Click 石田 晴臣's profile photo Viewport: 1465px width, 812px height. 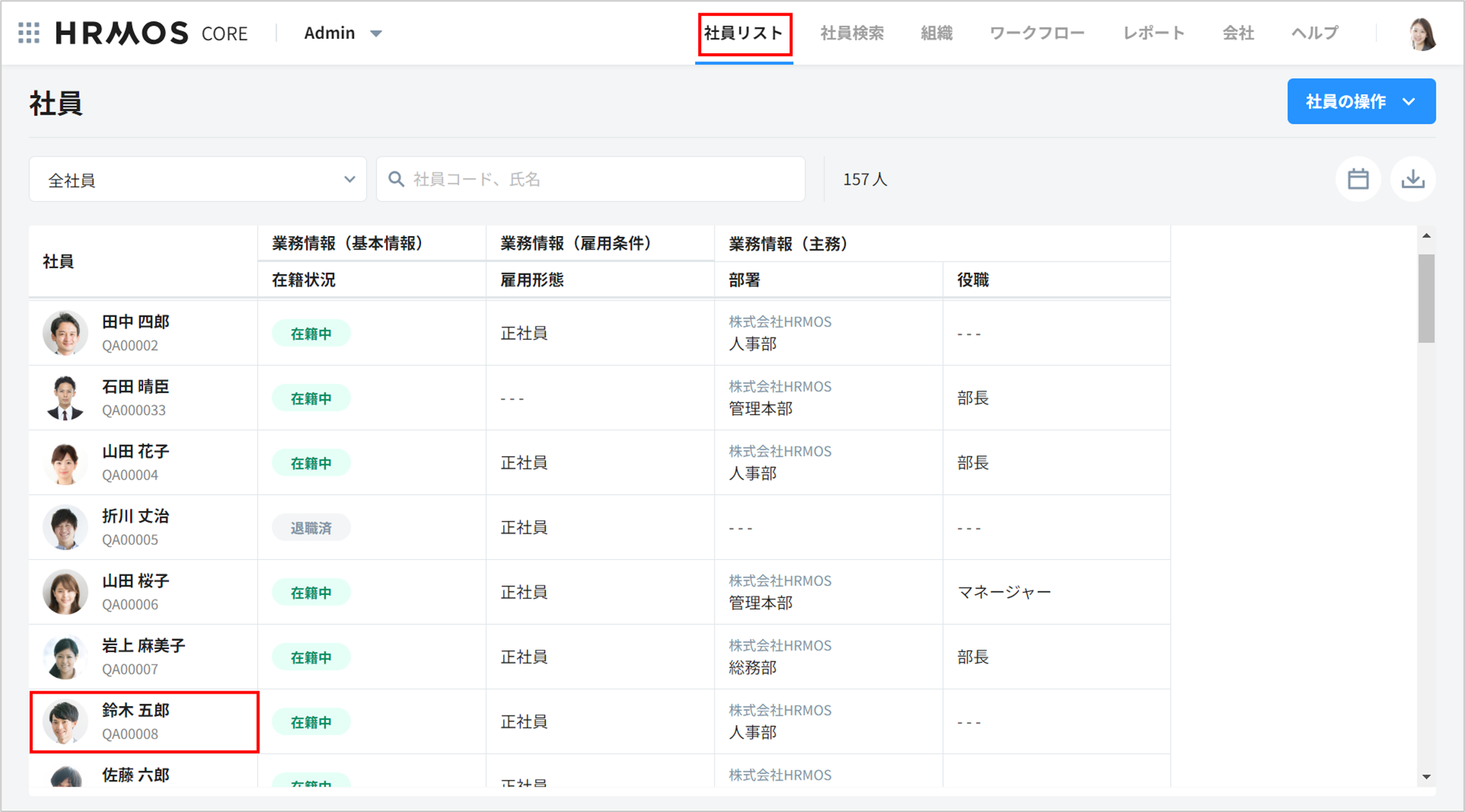pos(65,398)
